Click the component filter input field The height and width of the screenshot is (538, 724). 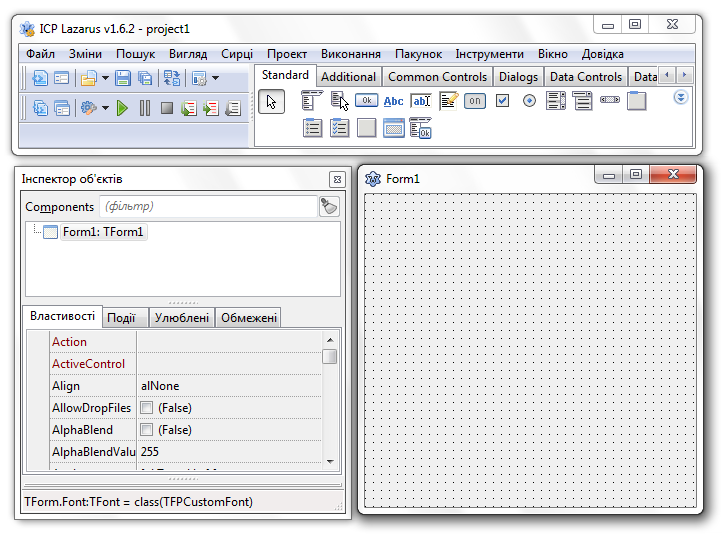coord(208,206)
